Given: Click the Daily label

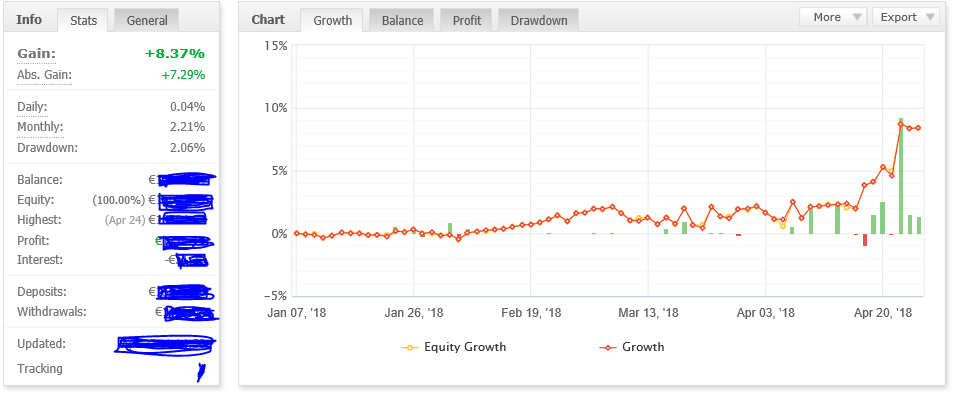Looking at the screenshot, I should pos(32,107).
